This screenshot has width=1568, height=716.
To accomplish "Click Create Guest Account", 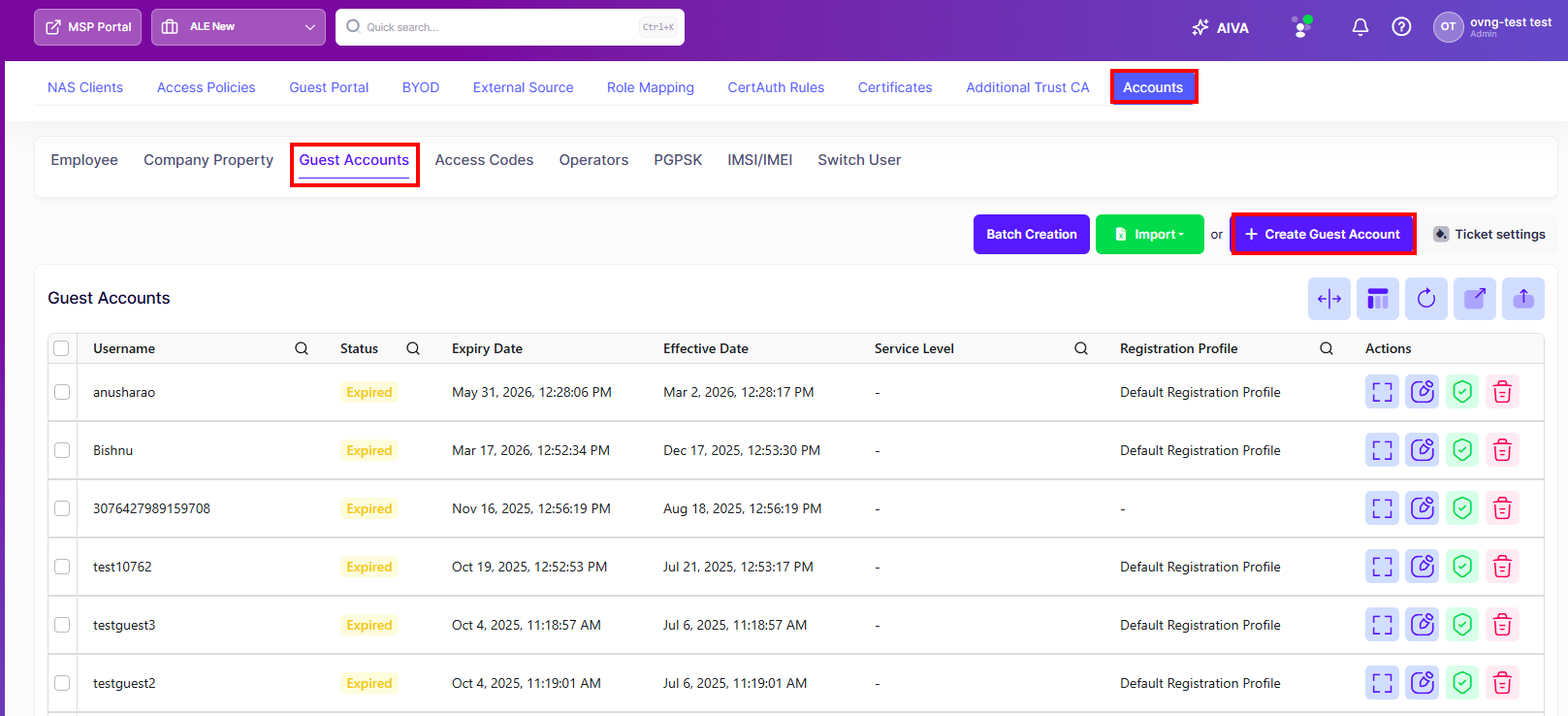I will point(1323,234).
